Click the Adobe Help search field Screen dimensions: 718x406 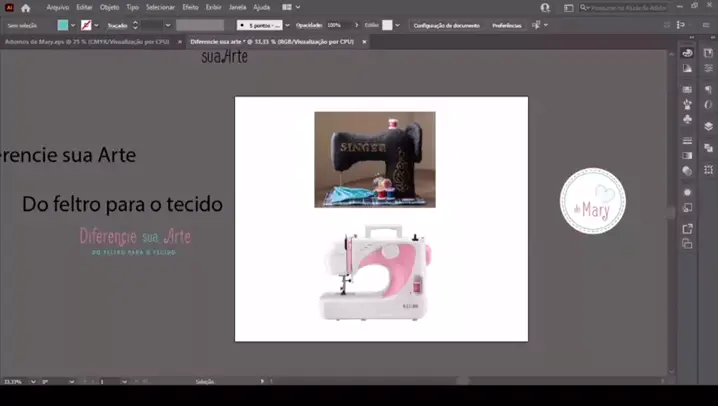623,8
